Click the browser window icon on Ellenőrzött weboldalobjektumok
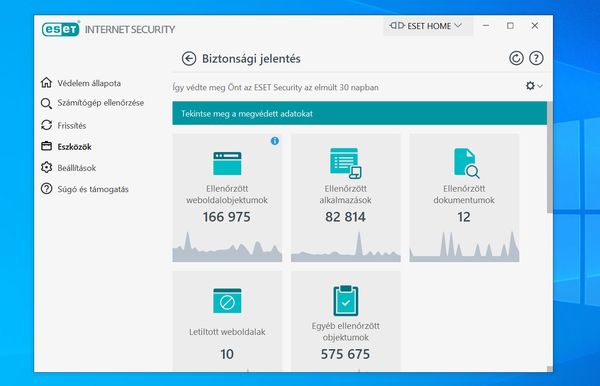This screenshot has width=600, height=386. (x=227, y=163)
